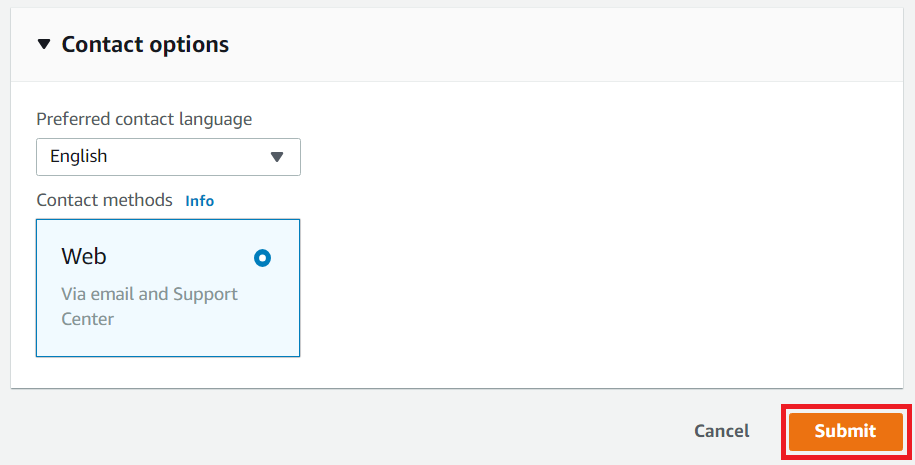Click the grey footer area left of Cancel
The width and height of the screenshot is (915, 465).
pyautogui.click(x=344, y=431)
